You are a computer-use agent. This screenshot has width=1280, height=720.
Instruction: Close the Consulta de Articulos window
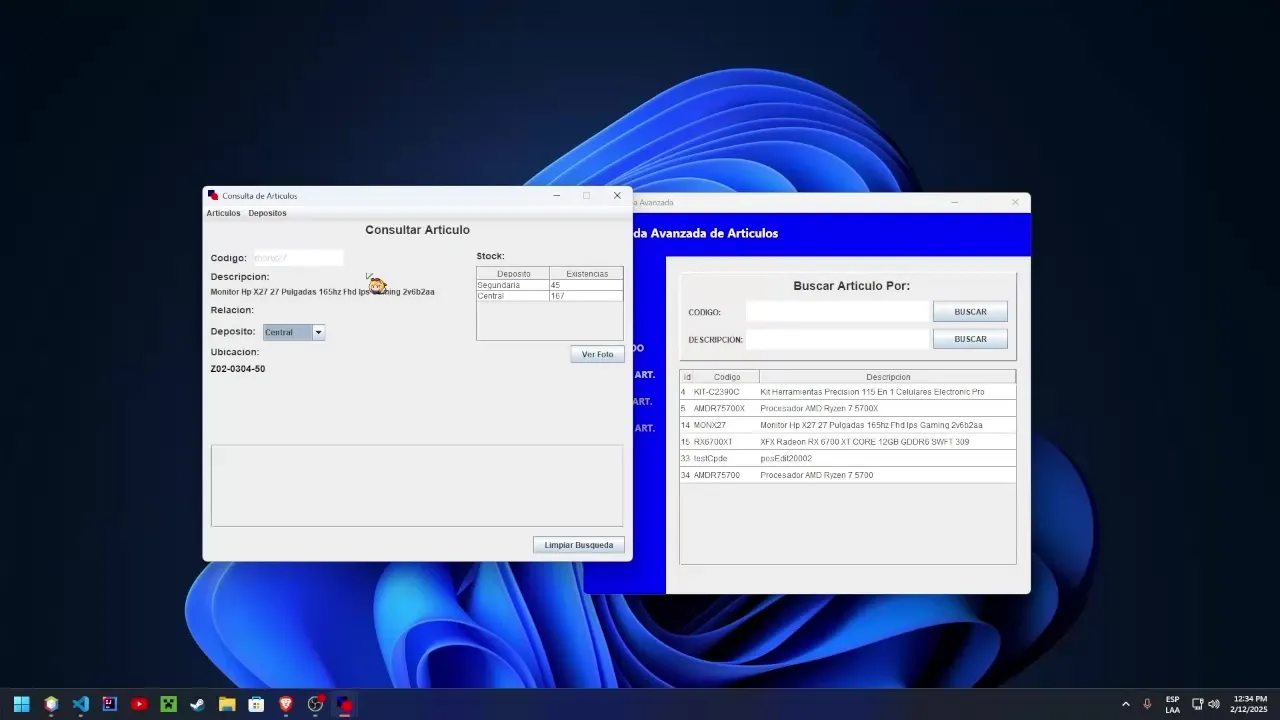pos(617,196)
